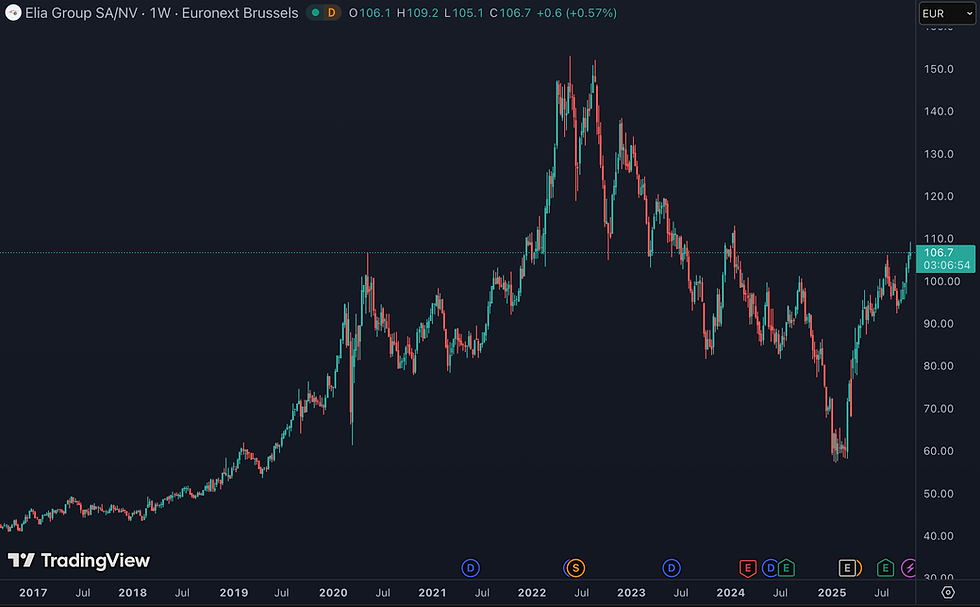Click the 70.00 price axis label
The width and height of the screenshot is (980, 607).
coord(939,409)
